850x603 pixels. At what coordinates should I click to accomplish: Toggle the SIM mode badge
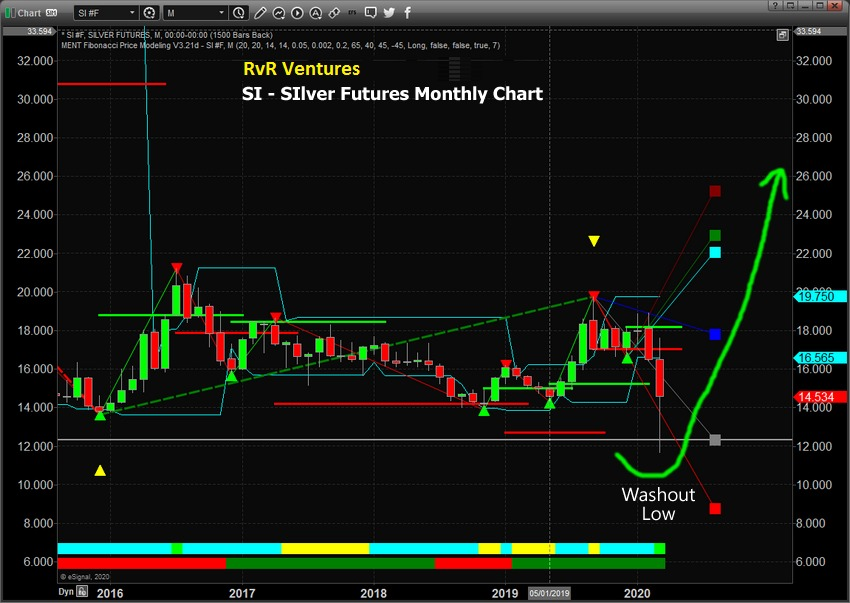[x=52, y=13]
